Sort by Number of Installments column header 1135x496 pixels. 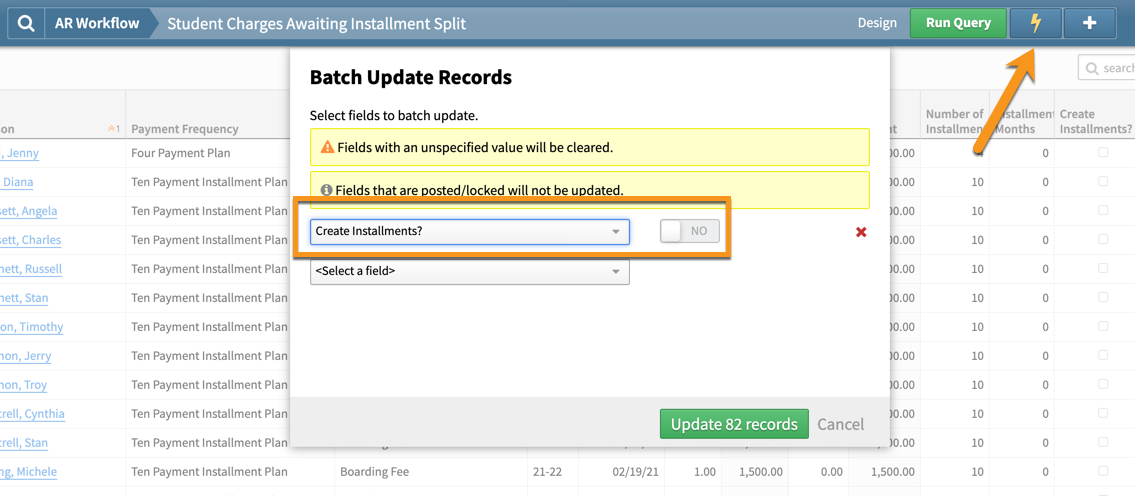tap(954, 121)
